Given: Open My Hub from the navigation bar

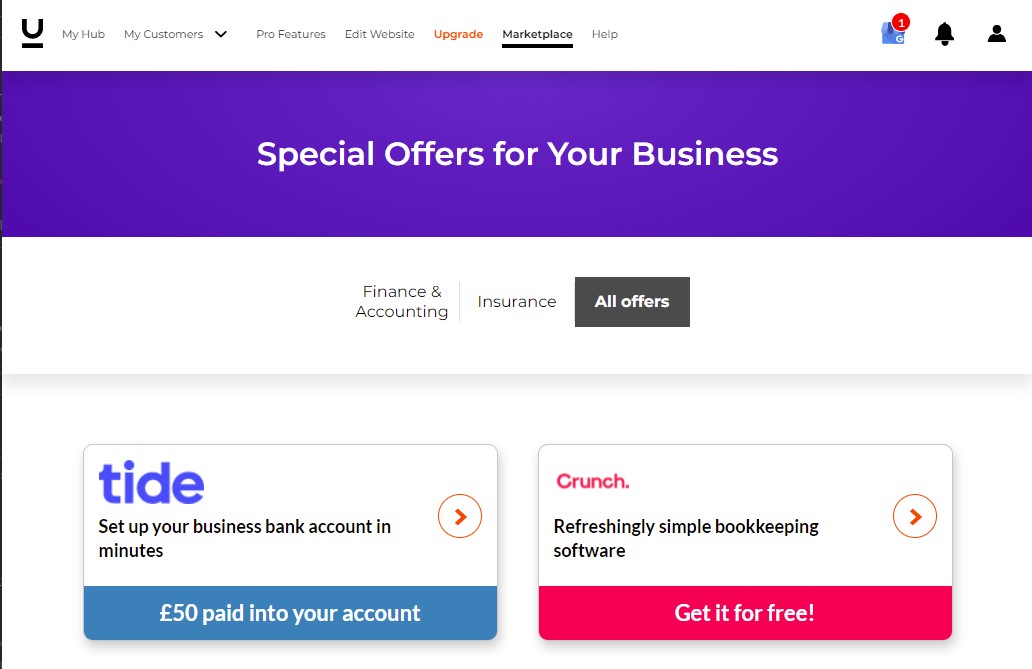Looking at the screenshot, I should (x=83, y=34).
